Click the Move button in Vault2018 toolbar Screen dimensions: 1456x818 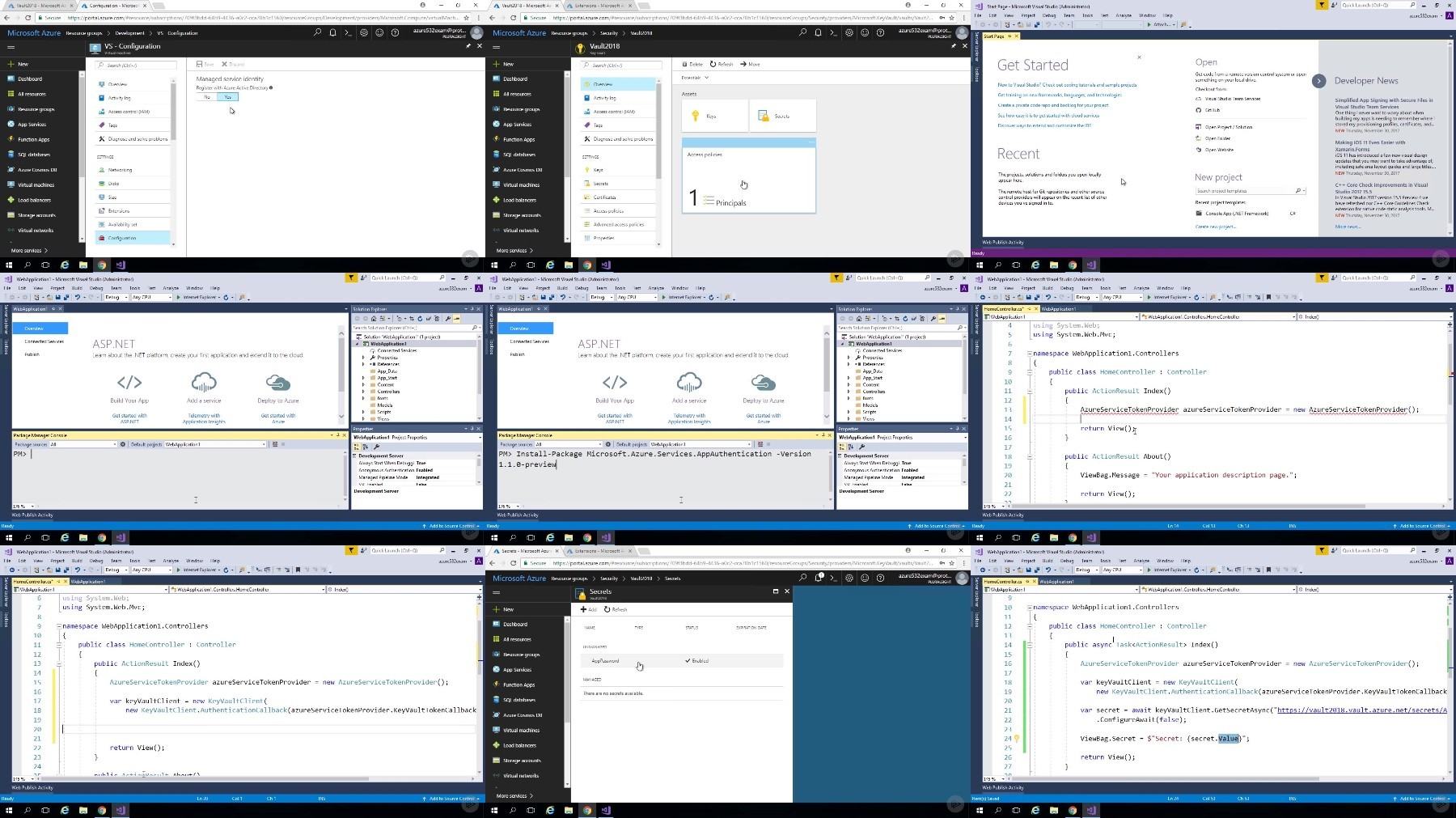[x=750, y=64]
